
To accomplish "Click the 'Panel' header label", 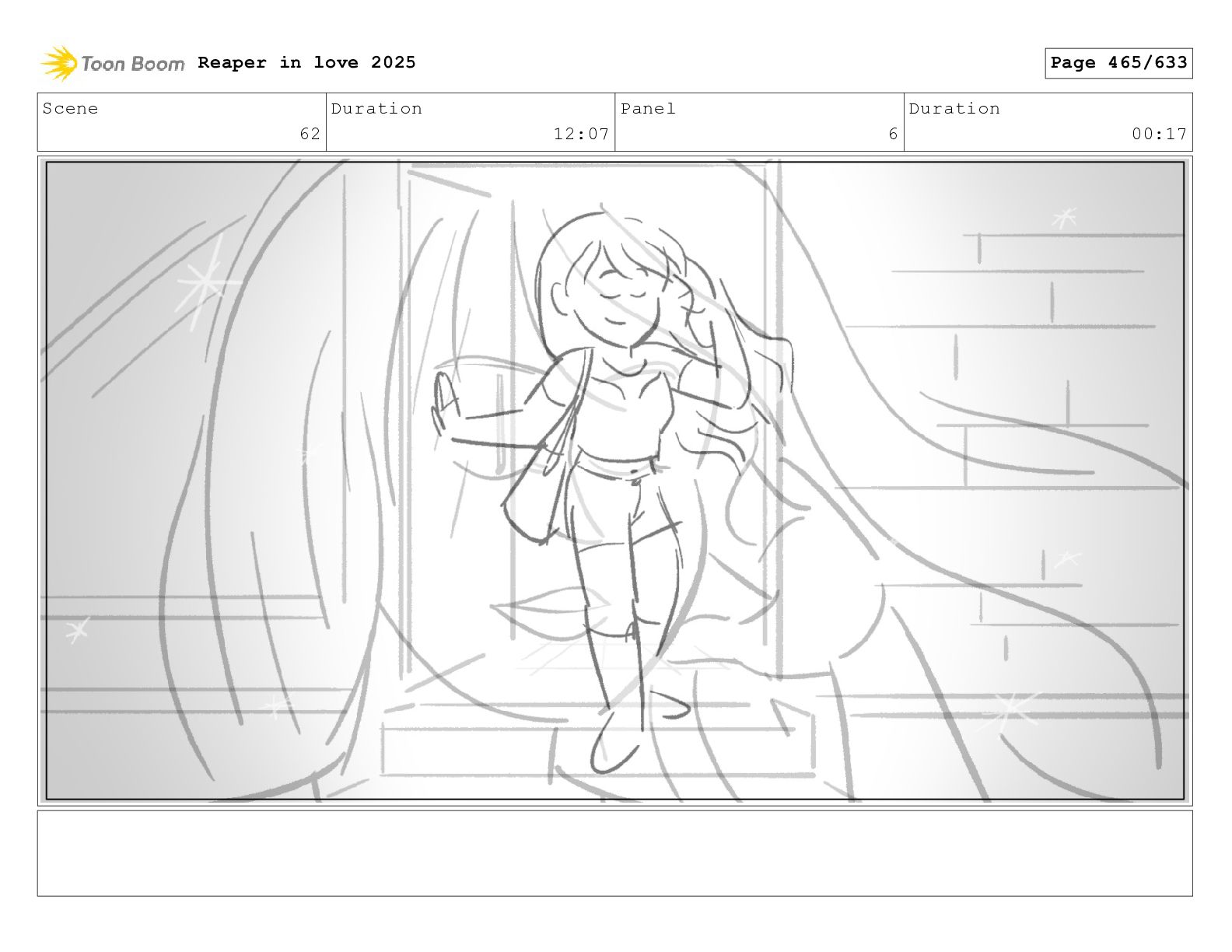I will tap(648, 109).
